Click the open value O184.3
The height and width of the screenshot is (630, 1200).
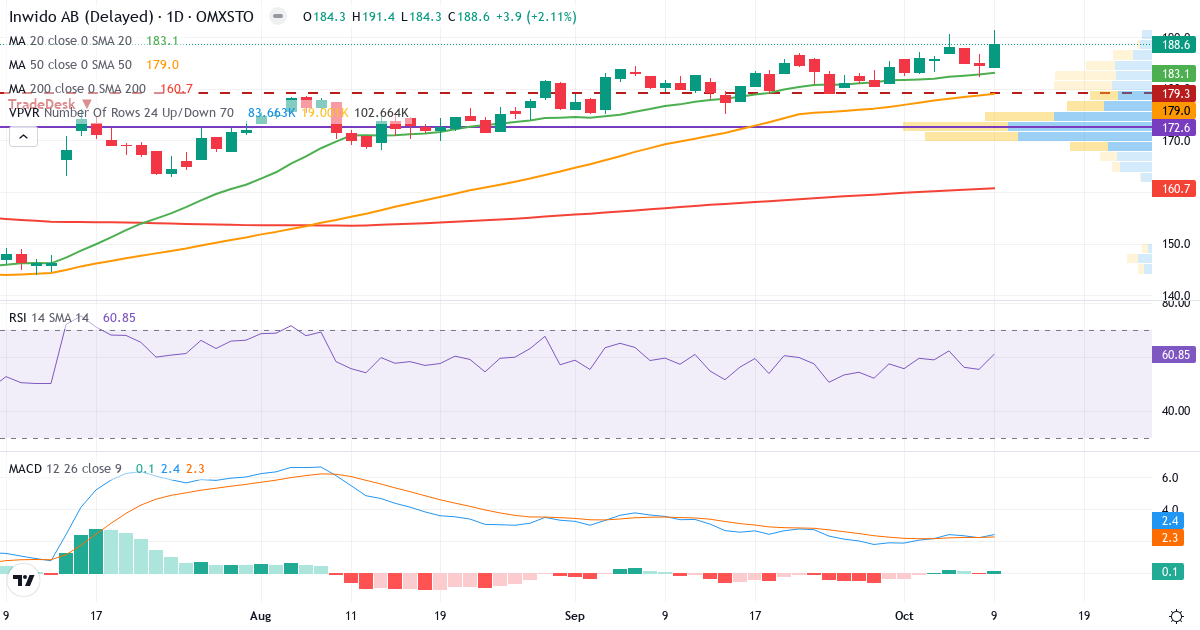[324, 17]
